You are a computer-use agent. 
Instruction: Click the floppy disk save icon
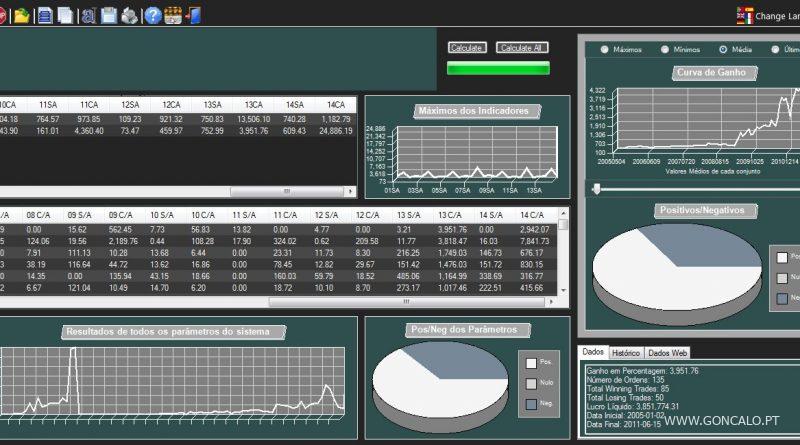tap(109, 15)
